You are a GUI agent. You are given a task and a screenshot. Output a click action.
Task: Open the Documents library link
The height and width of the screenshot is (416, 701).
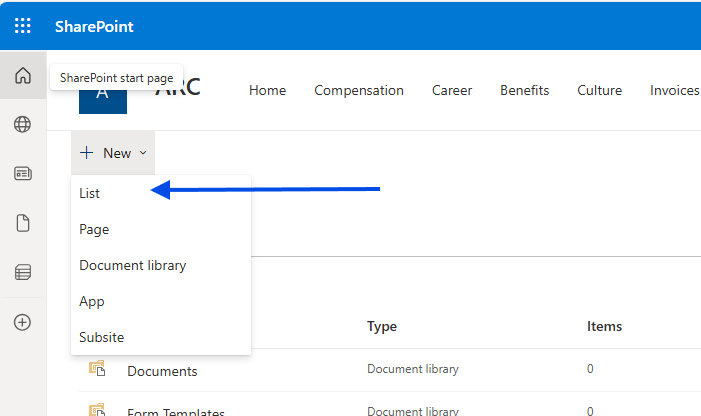[x=162, y=371]
